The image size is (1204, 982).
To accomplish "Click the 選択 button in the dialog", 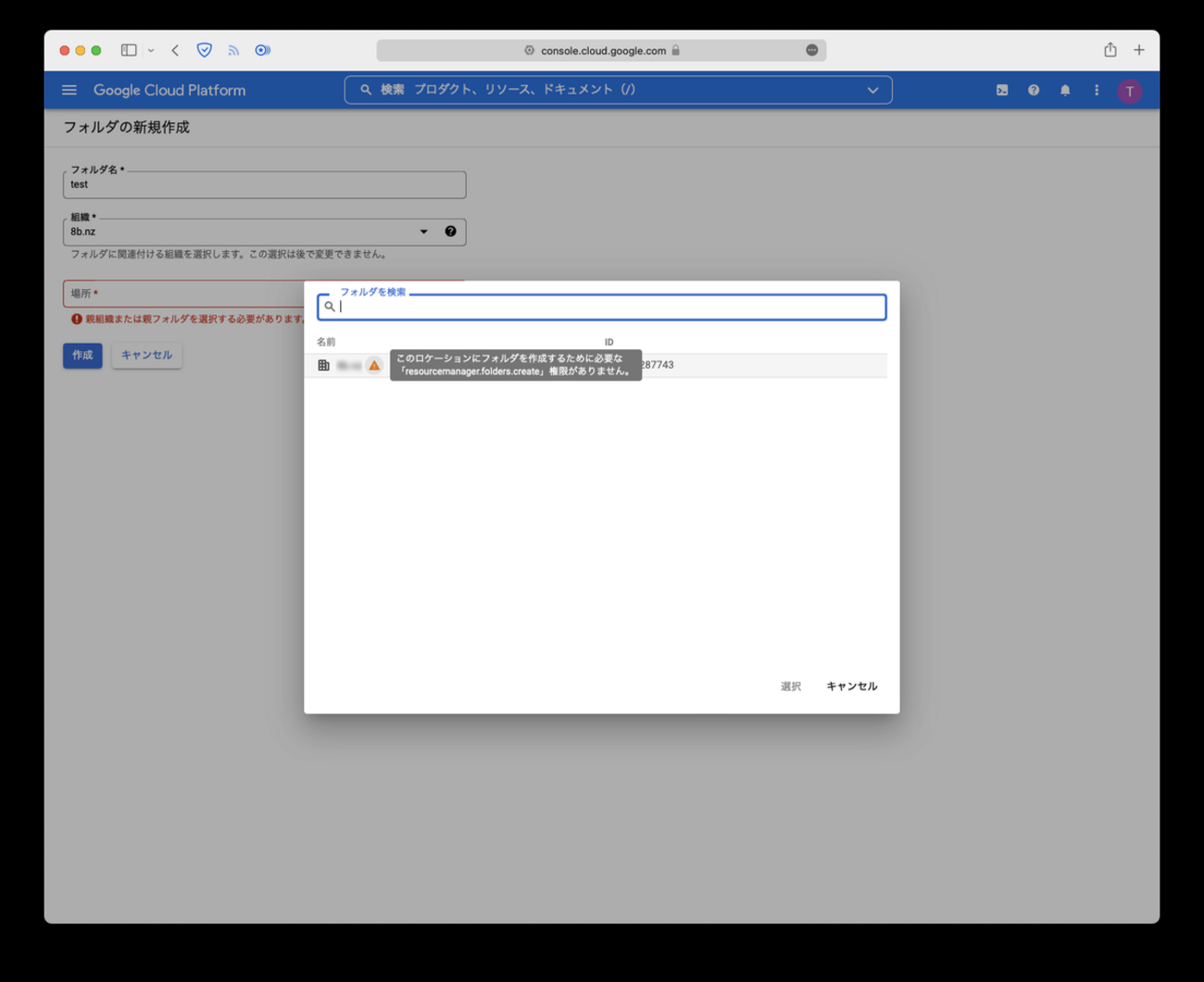I will pos(790,686).
